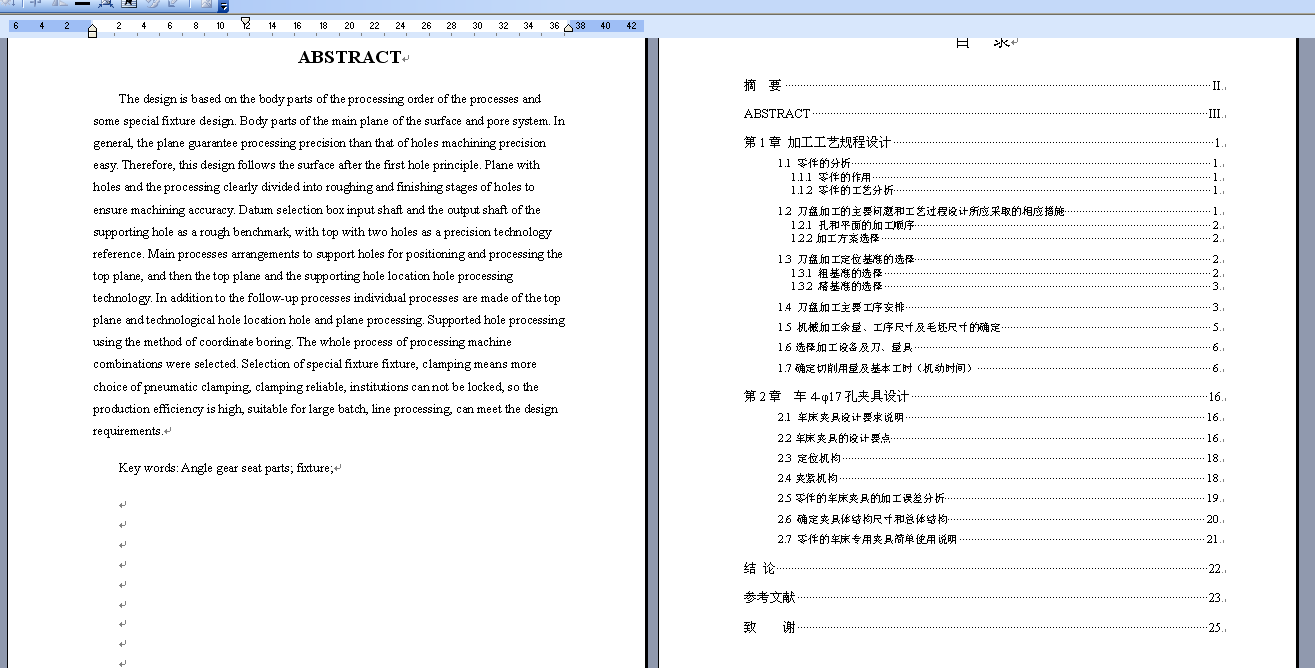
Task: Click the line starting 'some special fixture design'
Action: click(x=329, y=121)
